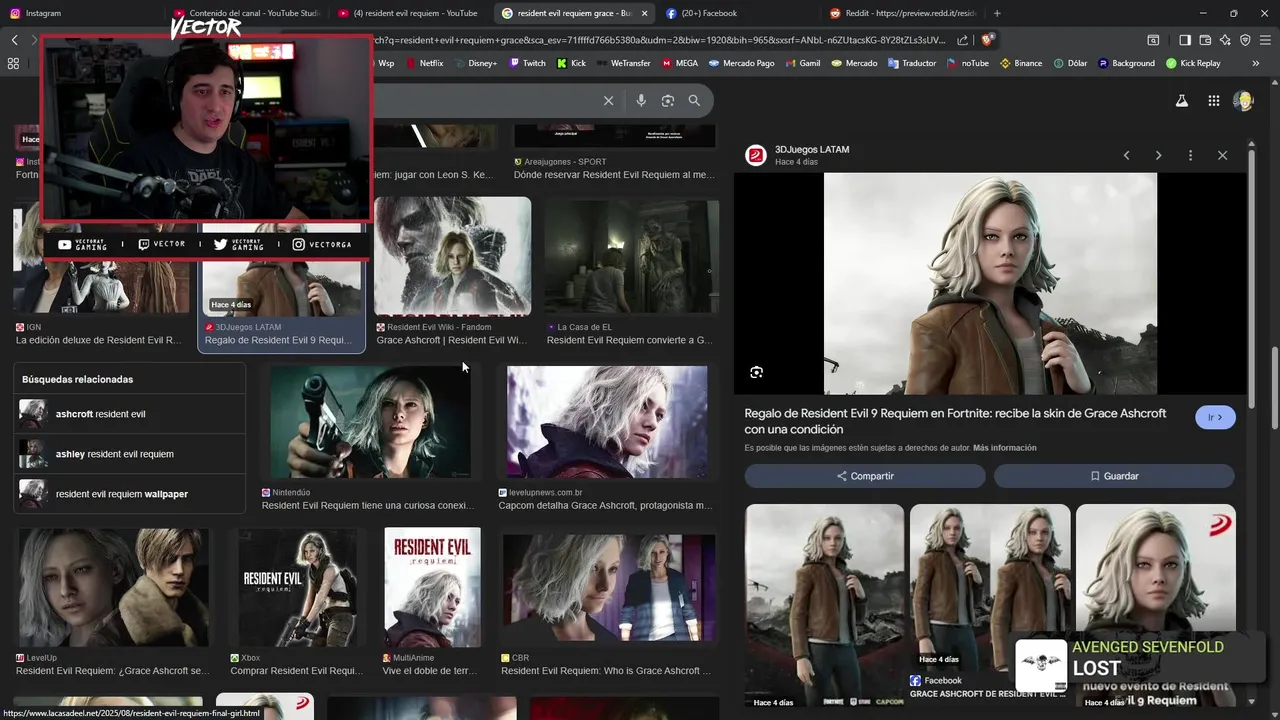Select related search resident evil requiem wallpaper

point(129,494)
